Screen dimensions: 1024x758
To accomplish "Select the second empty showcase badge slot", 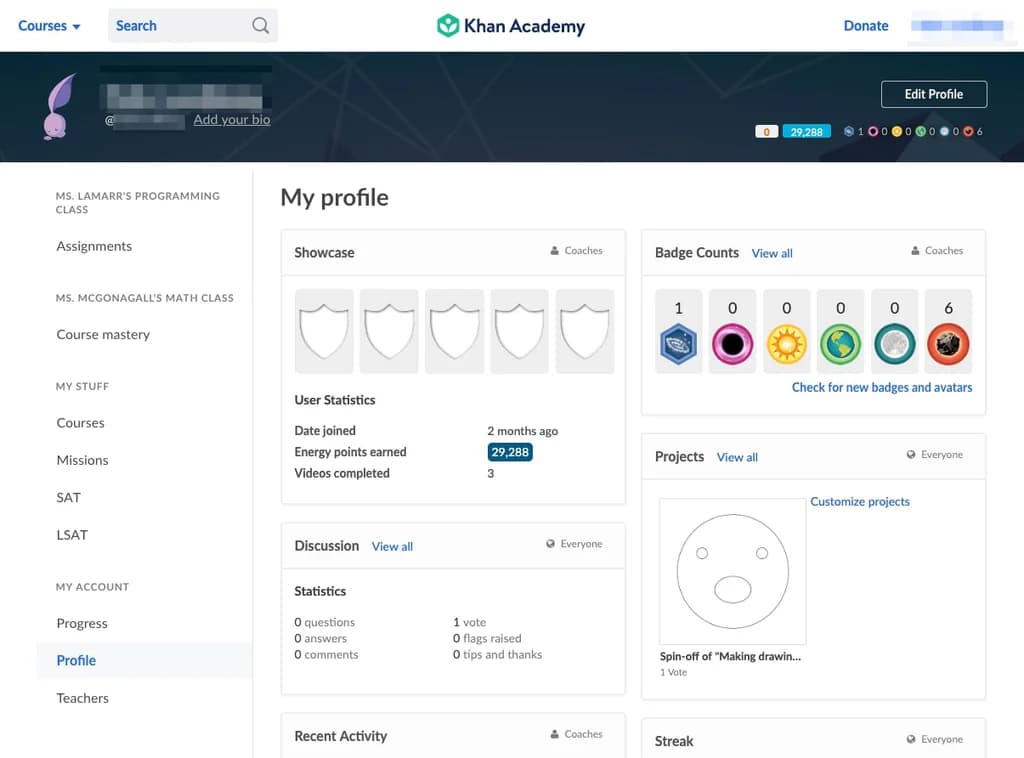I will coord(389,332).
